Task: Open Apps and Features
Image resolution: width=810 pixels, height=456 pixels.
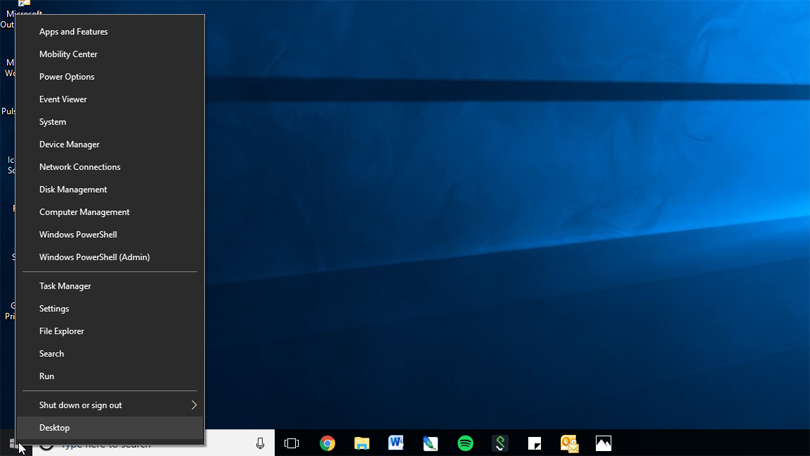Action: [x=73, y=32]
